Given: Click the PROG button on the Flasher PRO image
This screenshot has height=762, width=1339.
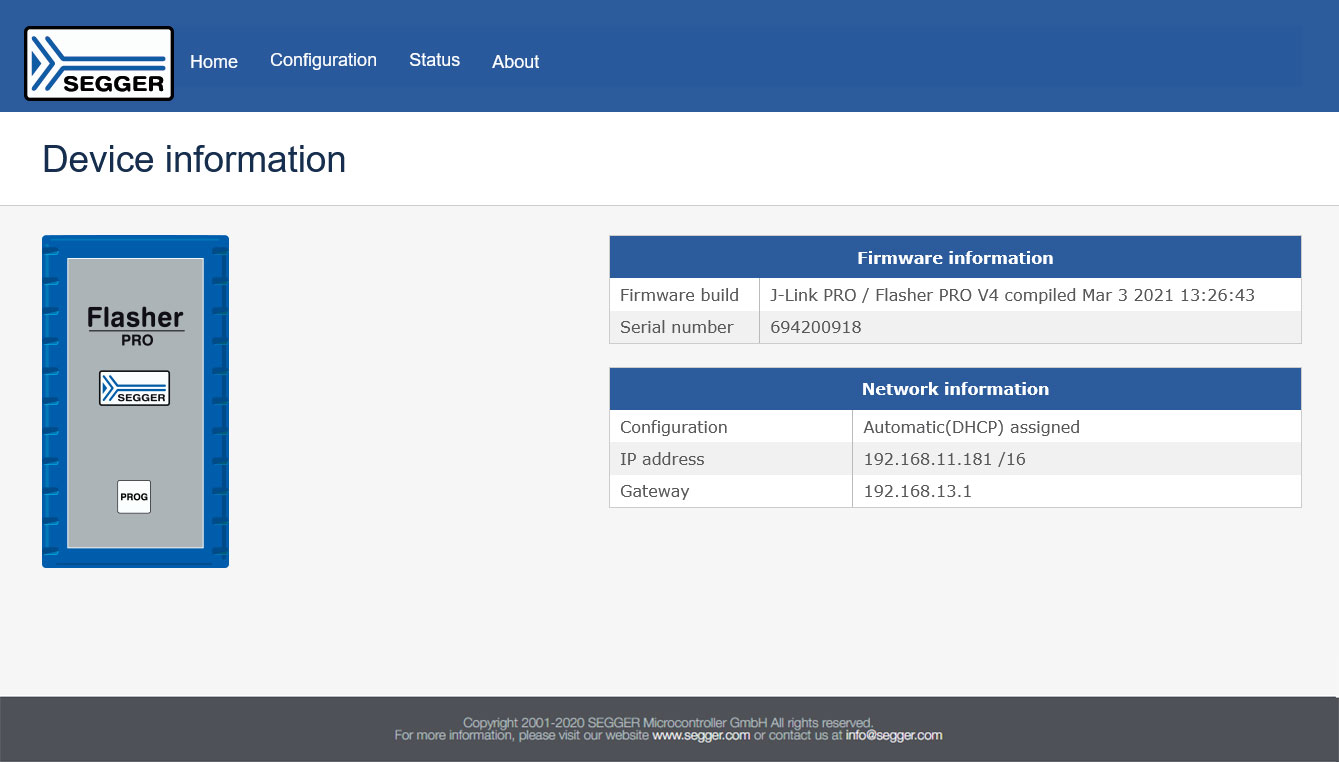Looking at the screenshot, I should tap(133, 496).
